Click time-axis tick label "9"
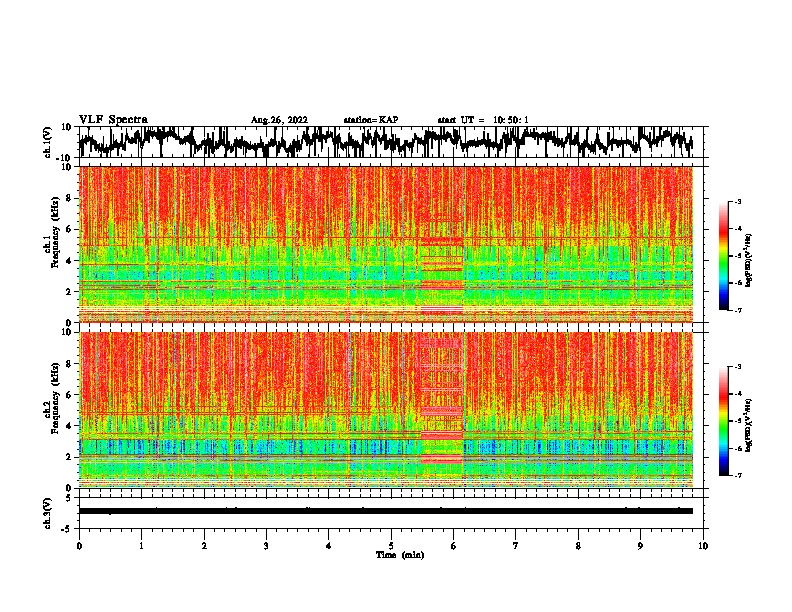The height and width of the screenshot is (612, 792). [640, 546]
